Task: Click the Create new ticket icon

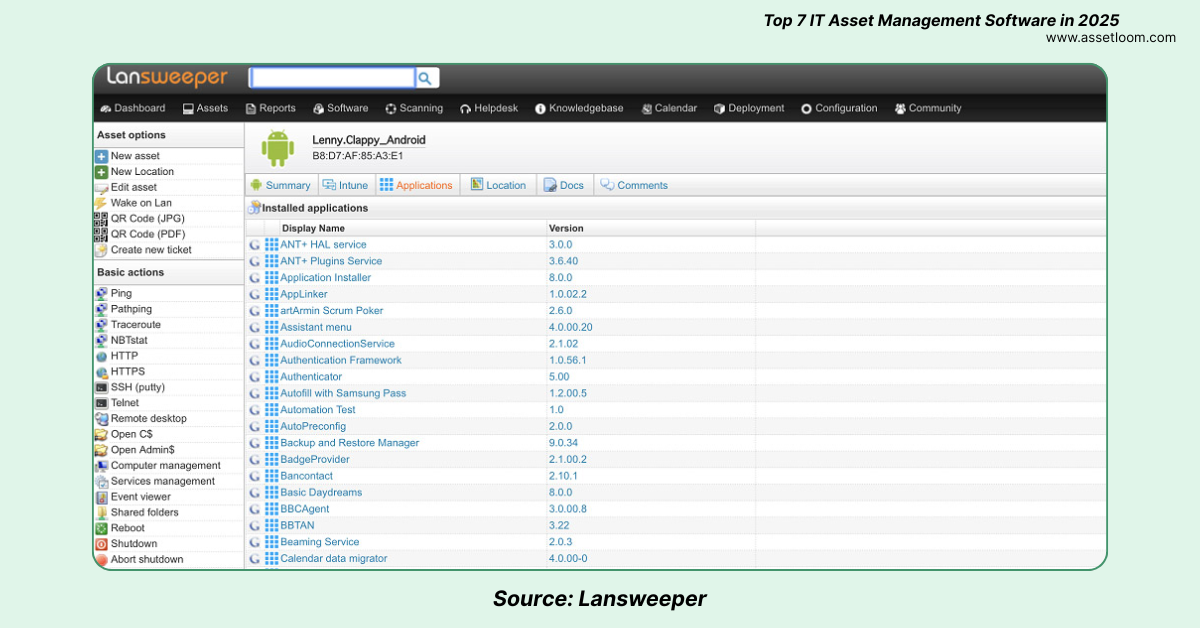Action: click(101, 250)
